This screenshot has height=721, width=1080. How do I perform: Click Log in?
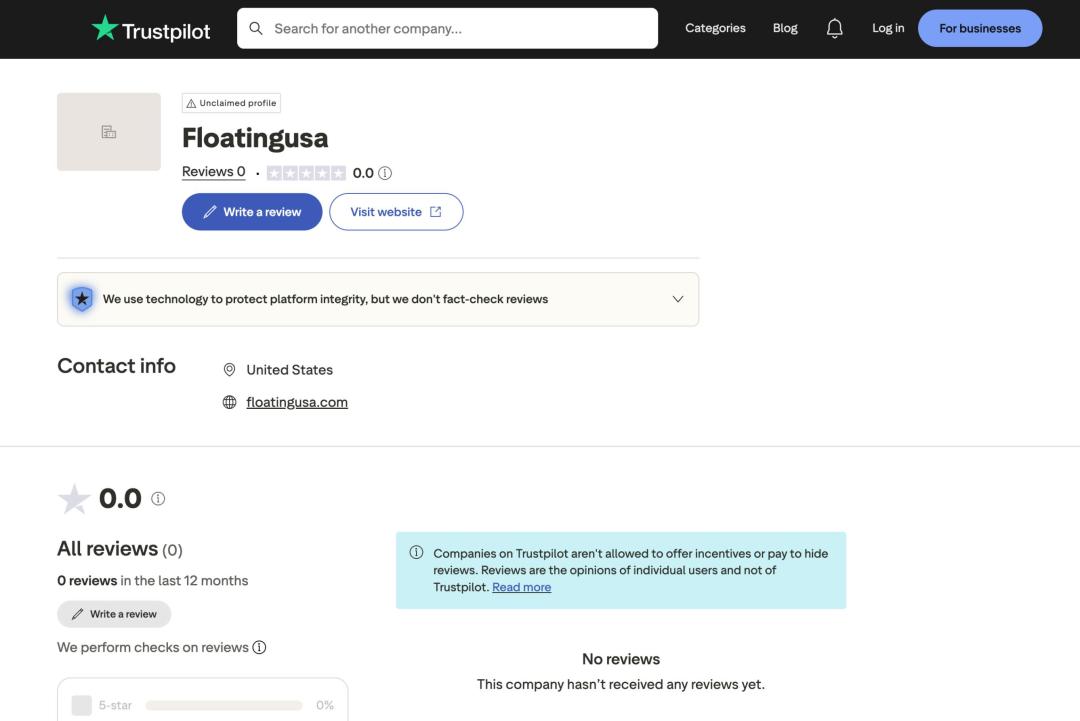pos(888,28)
